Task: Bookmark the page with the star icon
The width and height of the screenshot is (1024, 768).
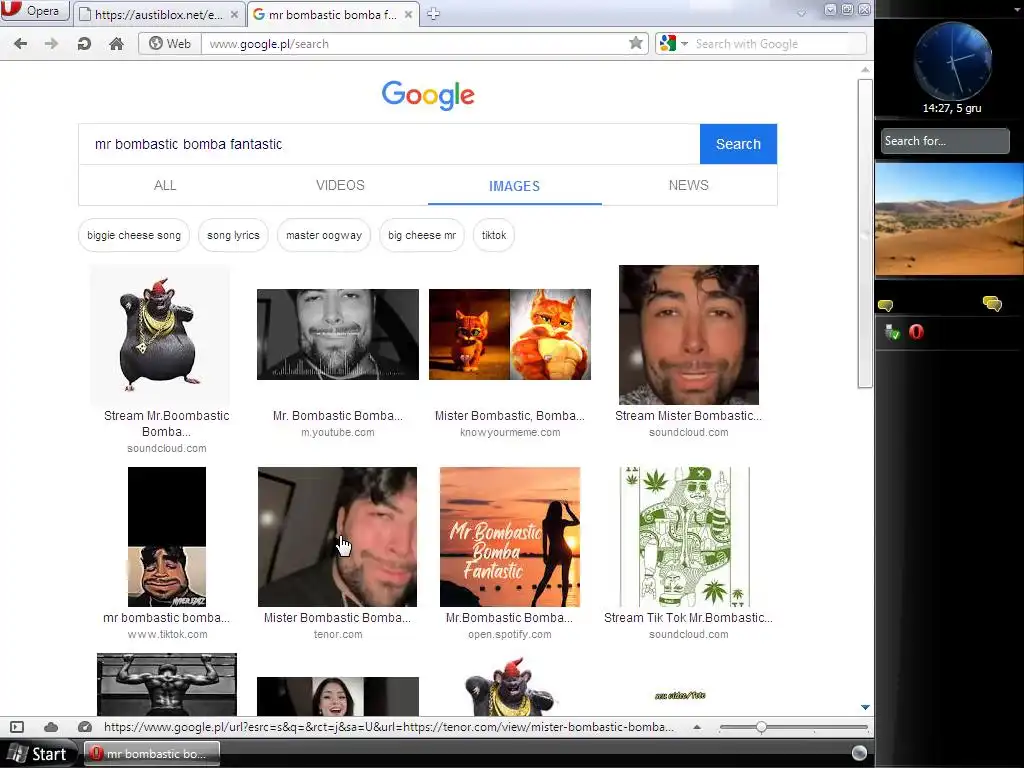Action: 635,43
